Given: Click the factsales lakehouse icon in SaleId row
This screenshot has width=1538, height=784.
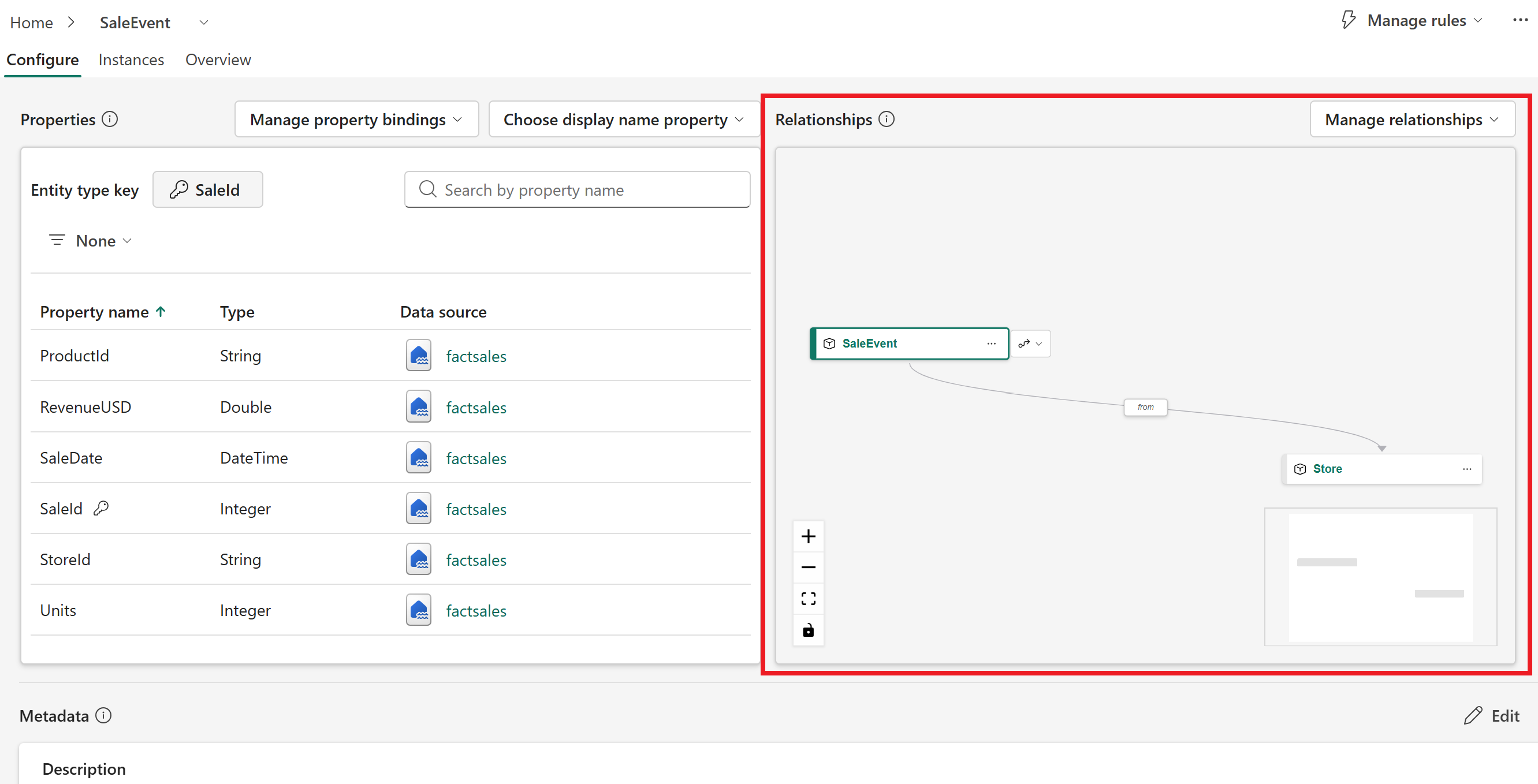Looking at the screenshot, I should [419, 509].
